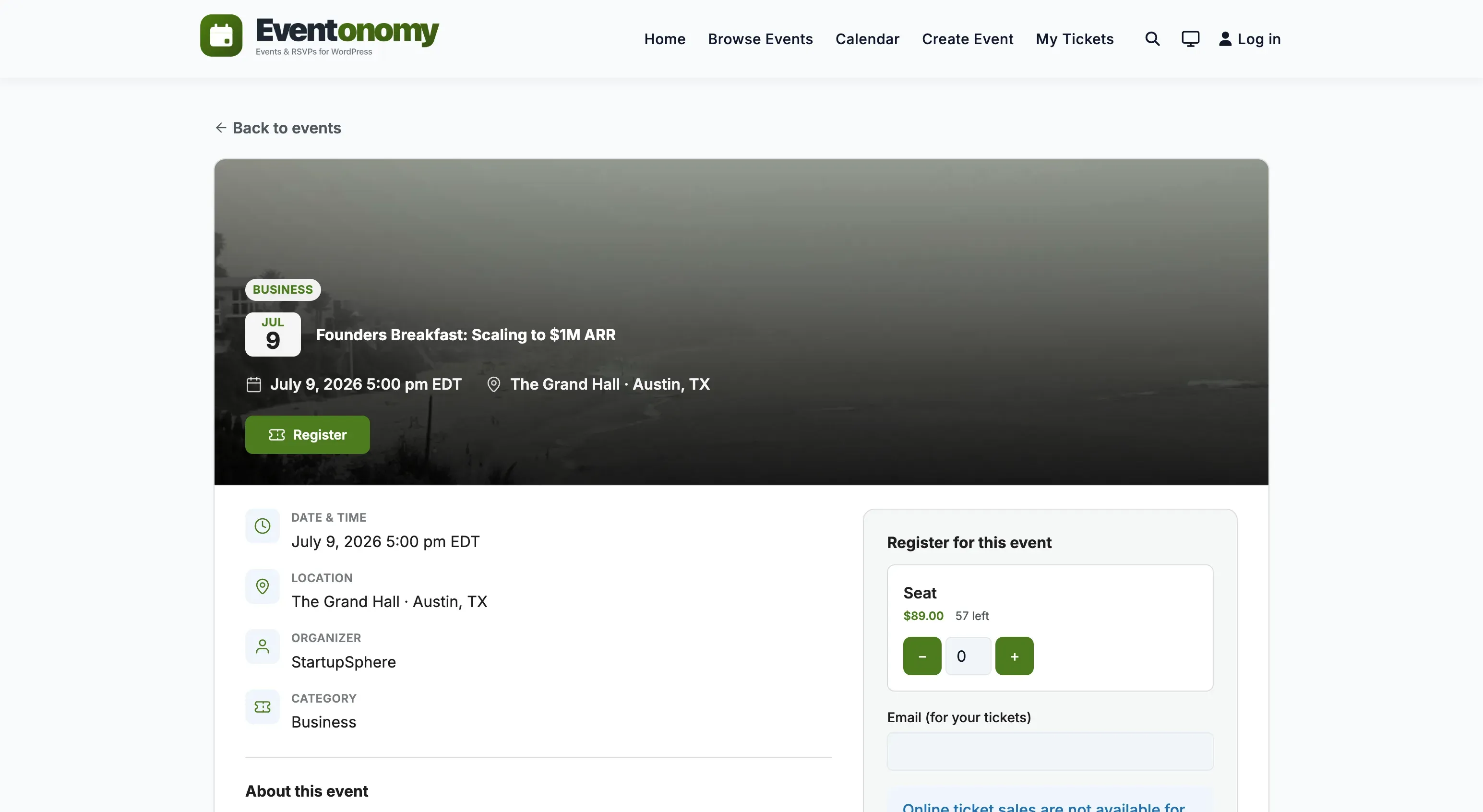Click the Business category value
This screenshot has height=812, width=1483.
(323, 722)
